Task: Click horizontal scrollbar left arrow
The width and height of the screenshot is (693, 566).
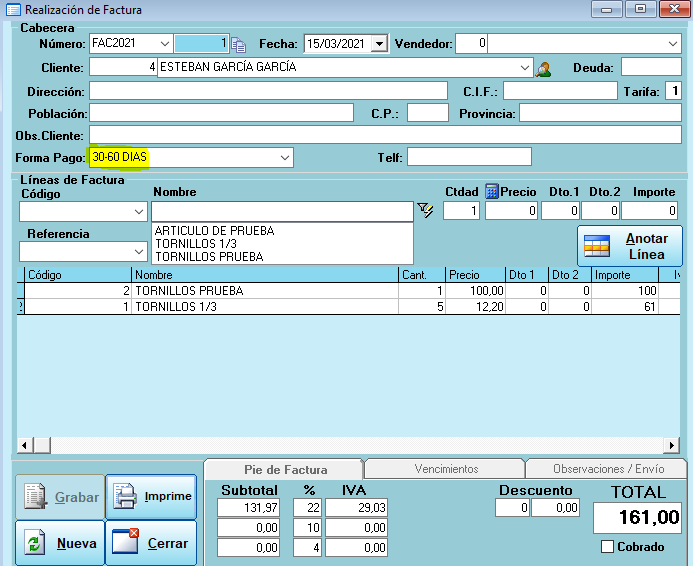Action: tap(25, 445)
